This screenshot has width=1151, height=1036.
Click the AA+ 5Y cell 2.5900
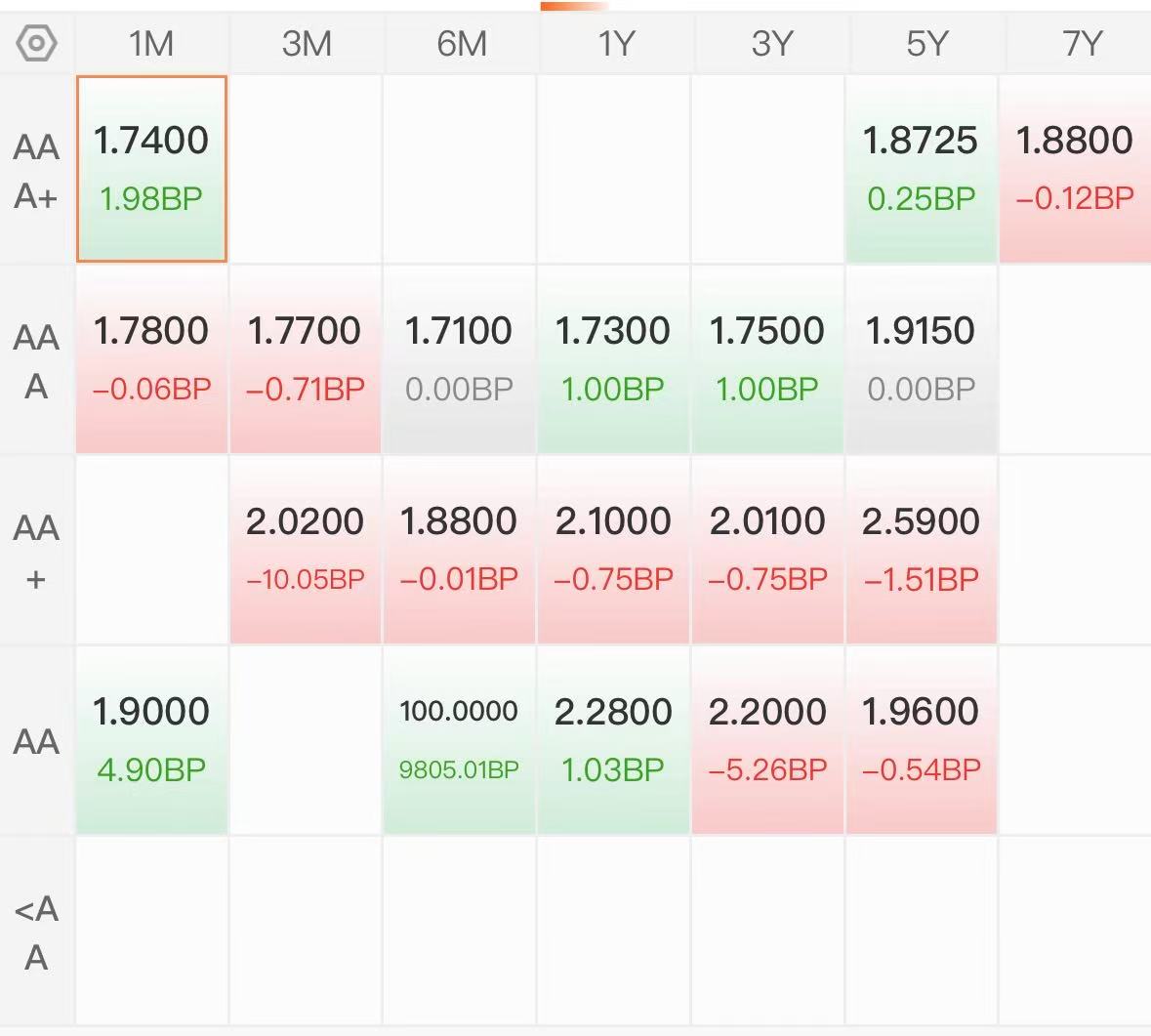tap(921, 549)
